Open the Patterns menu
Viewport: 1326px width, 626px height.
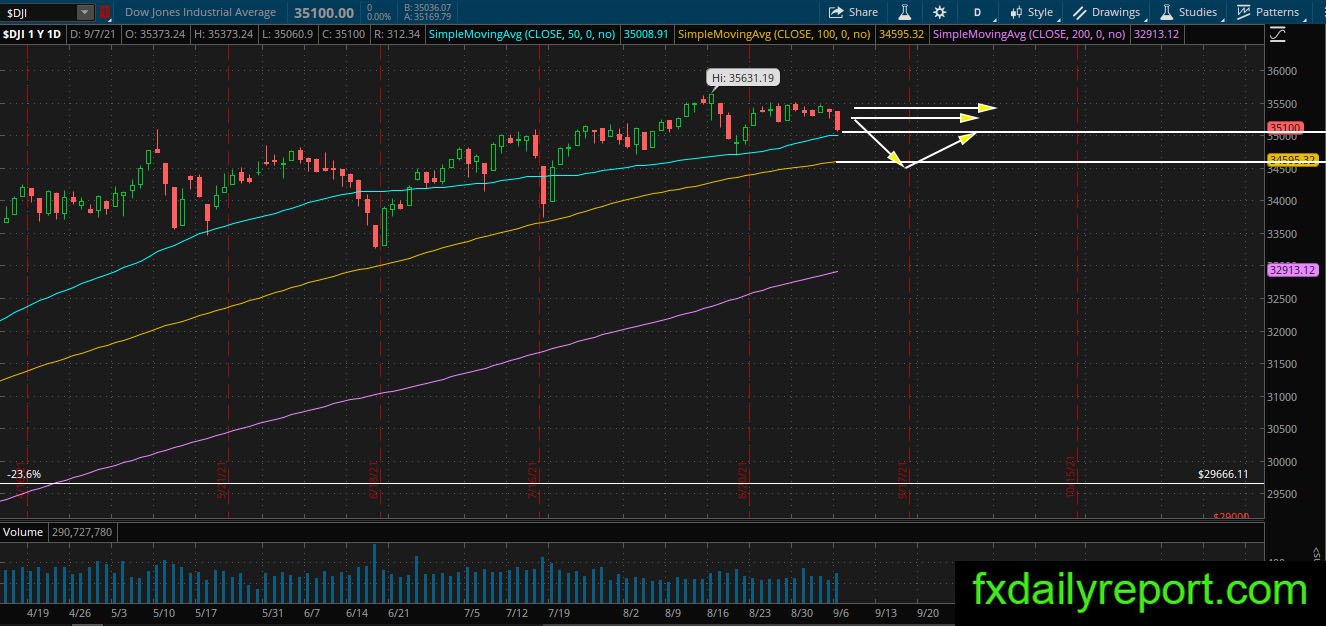tap(1268, 12)
